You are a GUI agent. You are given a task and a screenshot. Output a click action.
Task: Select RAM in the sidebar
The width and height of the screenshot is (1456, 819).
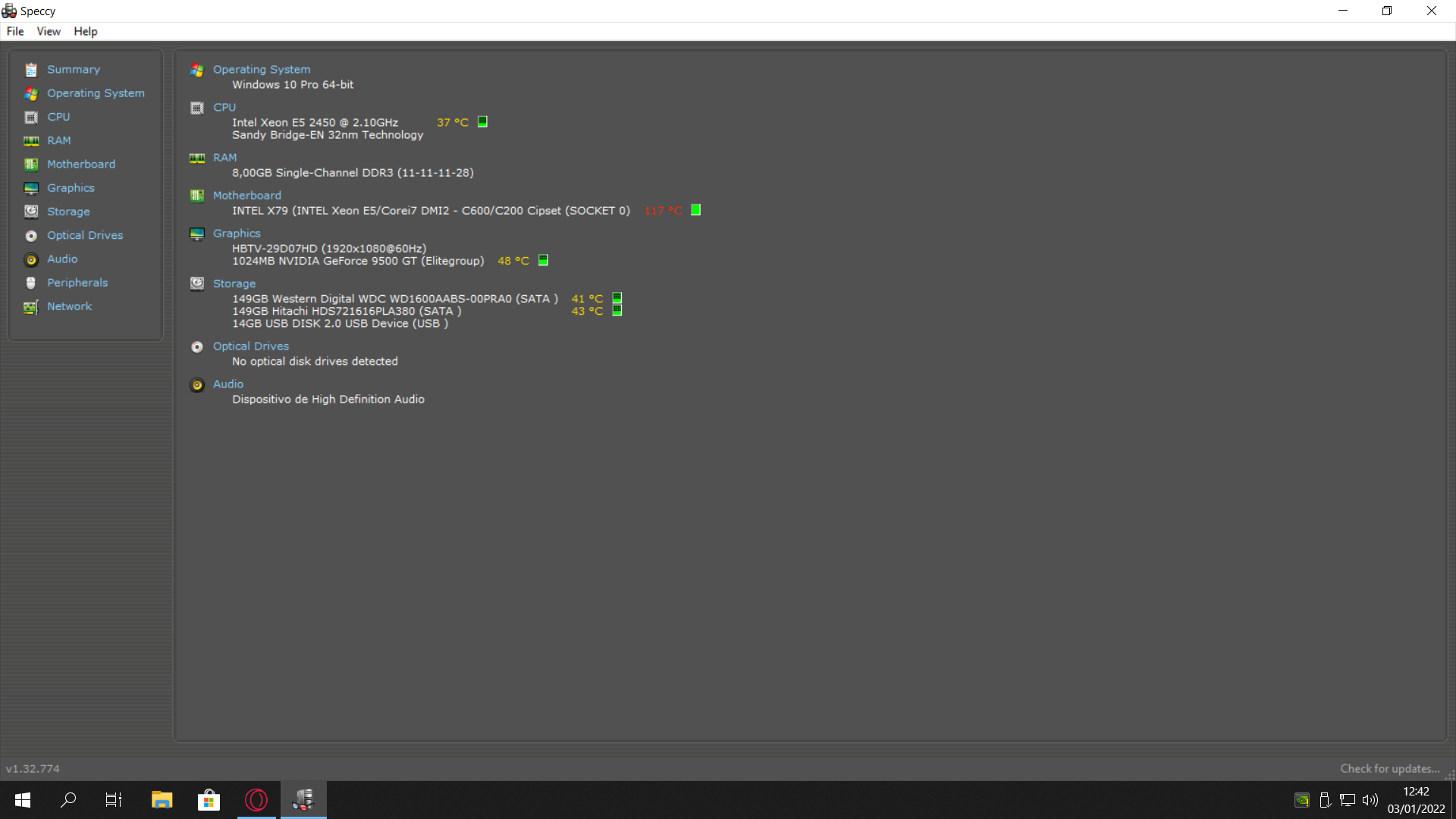pyautogui.click(x=59, y=140)
